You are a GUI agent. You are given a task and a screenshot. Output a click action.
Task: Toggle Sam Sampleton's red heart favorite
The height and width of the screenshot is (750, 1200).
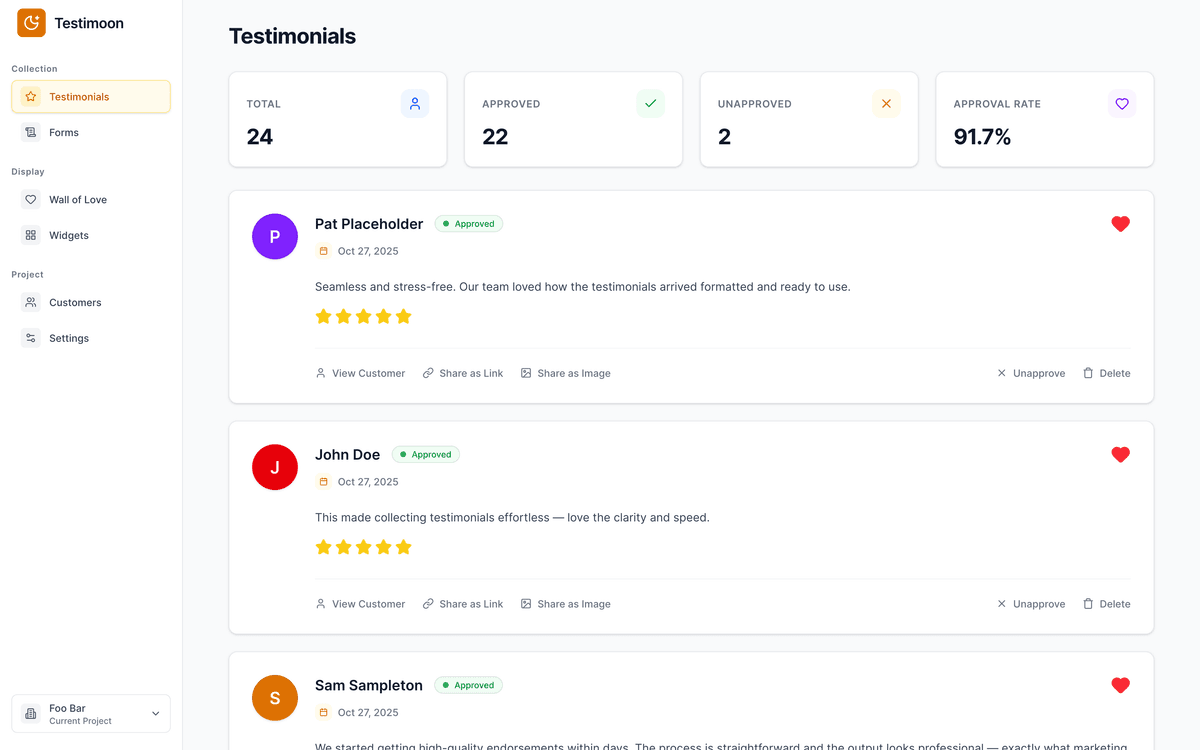click(1120, 685)
